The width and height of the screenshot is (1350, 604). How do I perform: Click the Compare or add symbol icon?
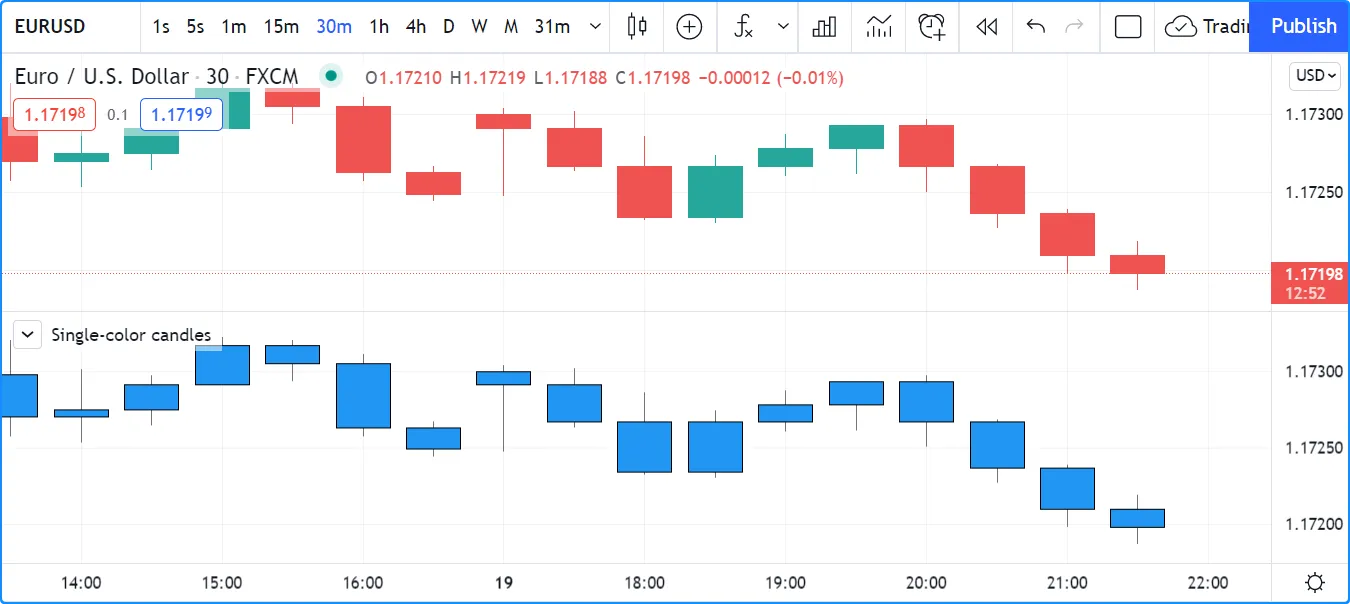coord(689,27)
